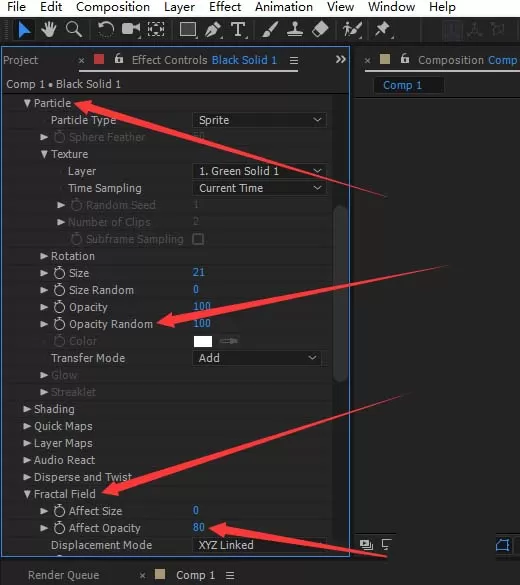
Task: Select the Puppet Pin tool
Action: pos(383,30)
